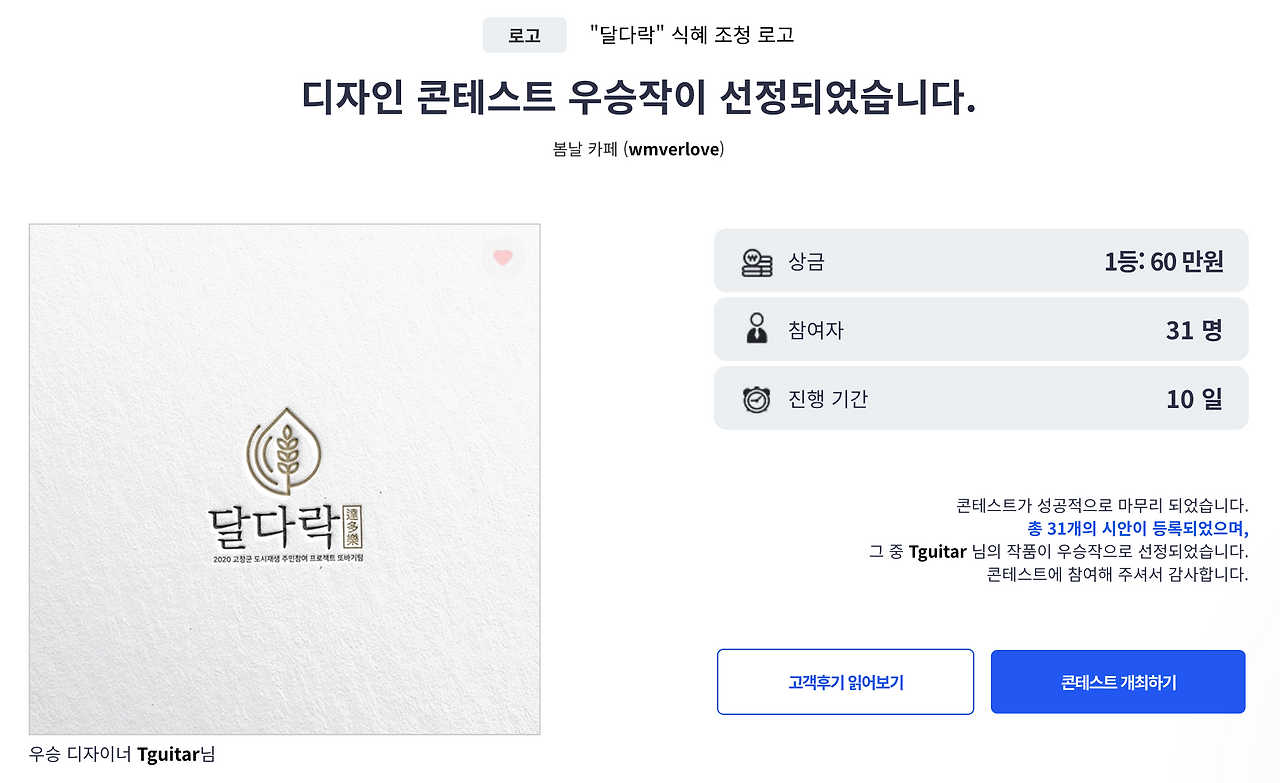Select the 로고 category badge at the top
The image size is (1280, 783).
coord(524,34)
